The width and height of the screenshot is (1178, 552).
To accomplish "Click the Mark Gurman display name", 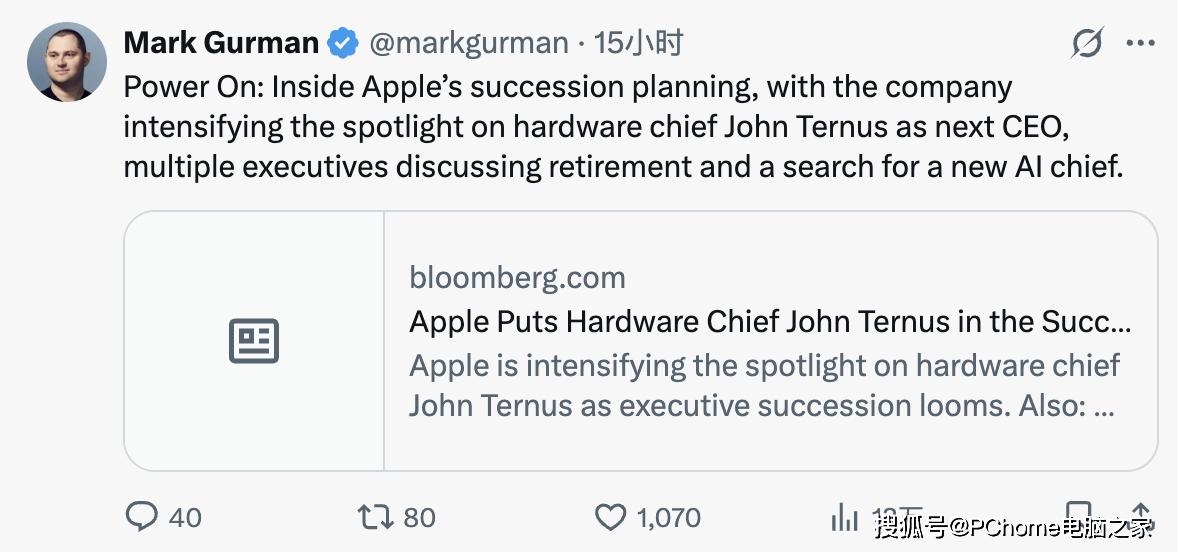I will (221, 43).
